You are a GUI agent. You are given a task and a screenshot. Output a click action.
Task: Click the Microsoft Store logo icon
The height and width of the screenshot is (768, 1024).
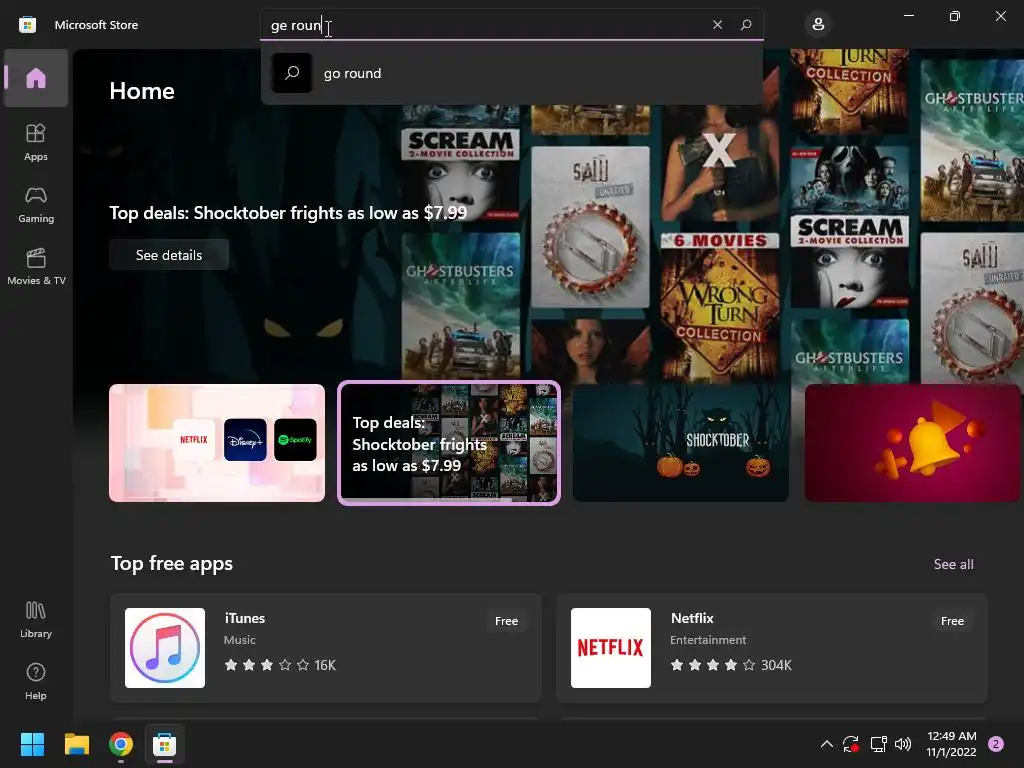click(x=27, y=25)
